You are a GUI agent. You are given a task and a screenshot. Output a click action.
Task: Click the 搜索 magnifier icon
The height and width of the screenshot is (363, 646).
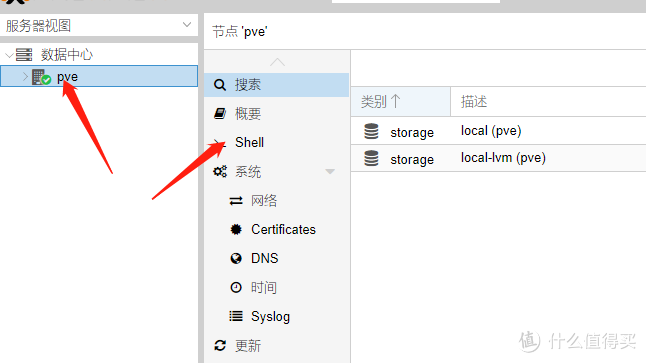point(220,85)
